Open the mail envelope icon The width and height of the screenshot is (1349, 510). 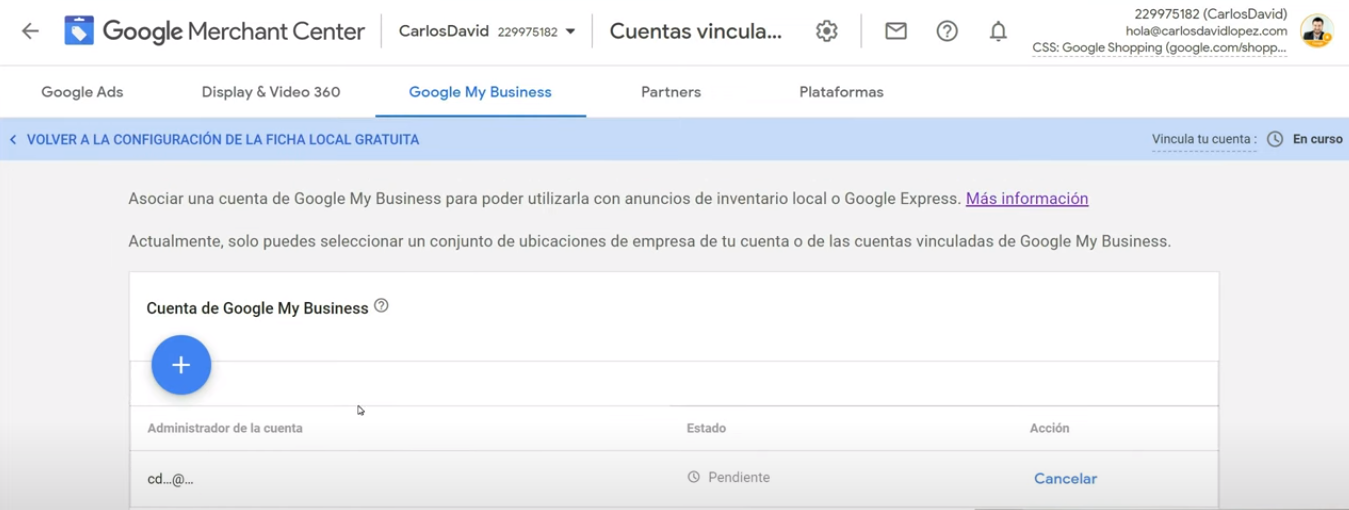896,31
